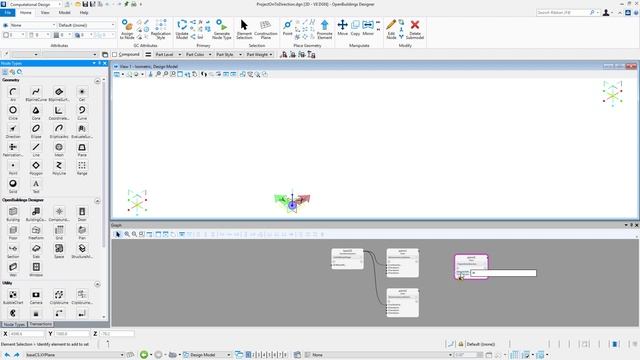Click the Promote Element tool

click(x=324, y=29)
